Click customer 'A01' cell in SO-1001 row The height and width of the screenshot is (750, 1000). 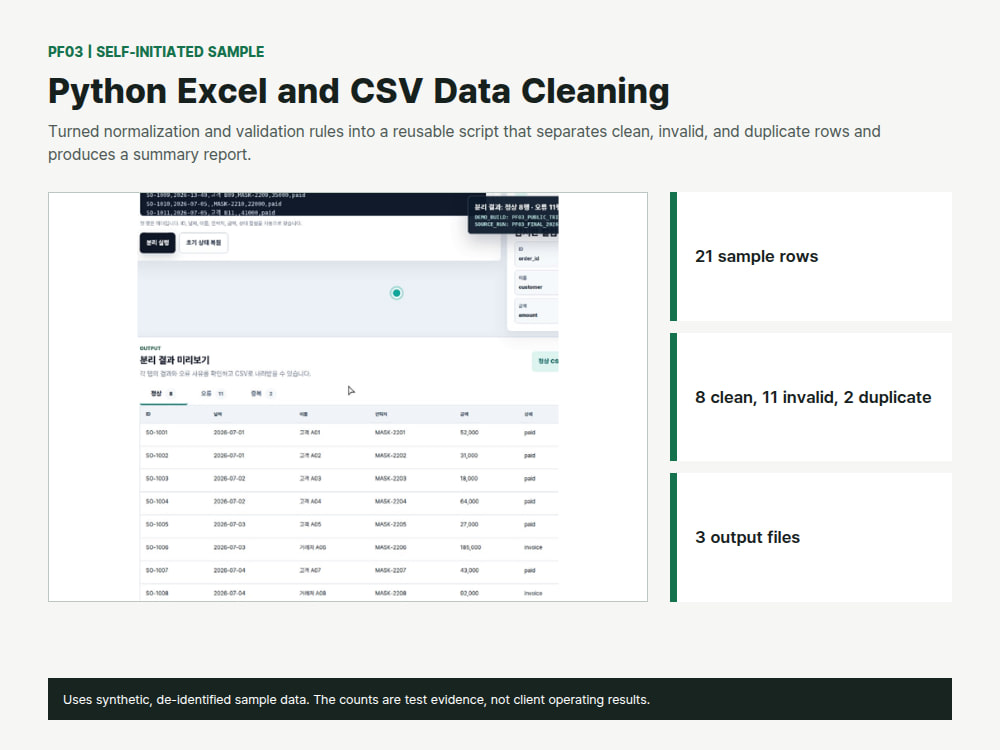310,432
